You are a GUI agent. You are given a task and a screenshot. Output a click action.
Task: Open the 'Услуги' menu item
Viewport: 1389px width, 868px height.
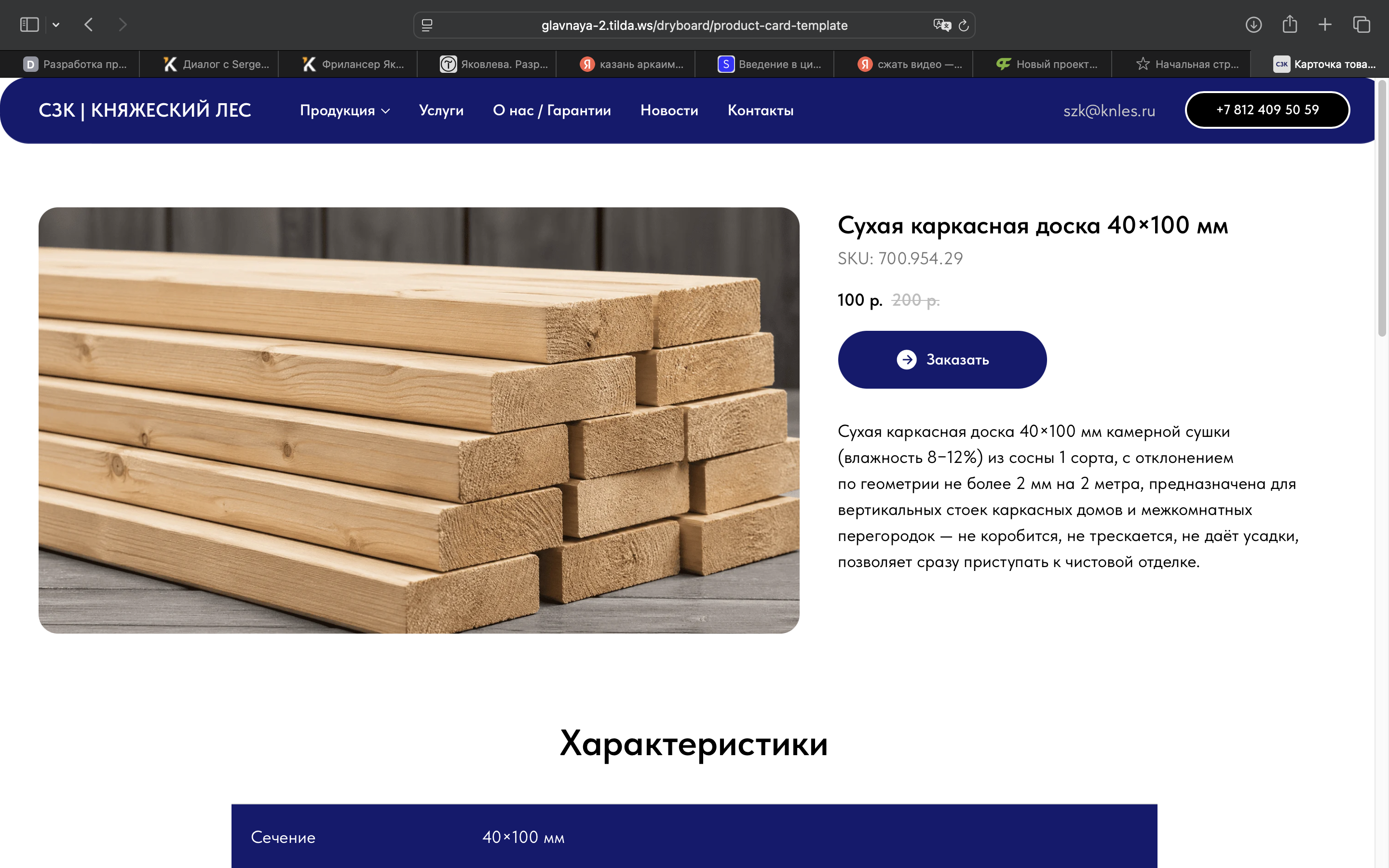pos(441,110)
